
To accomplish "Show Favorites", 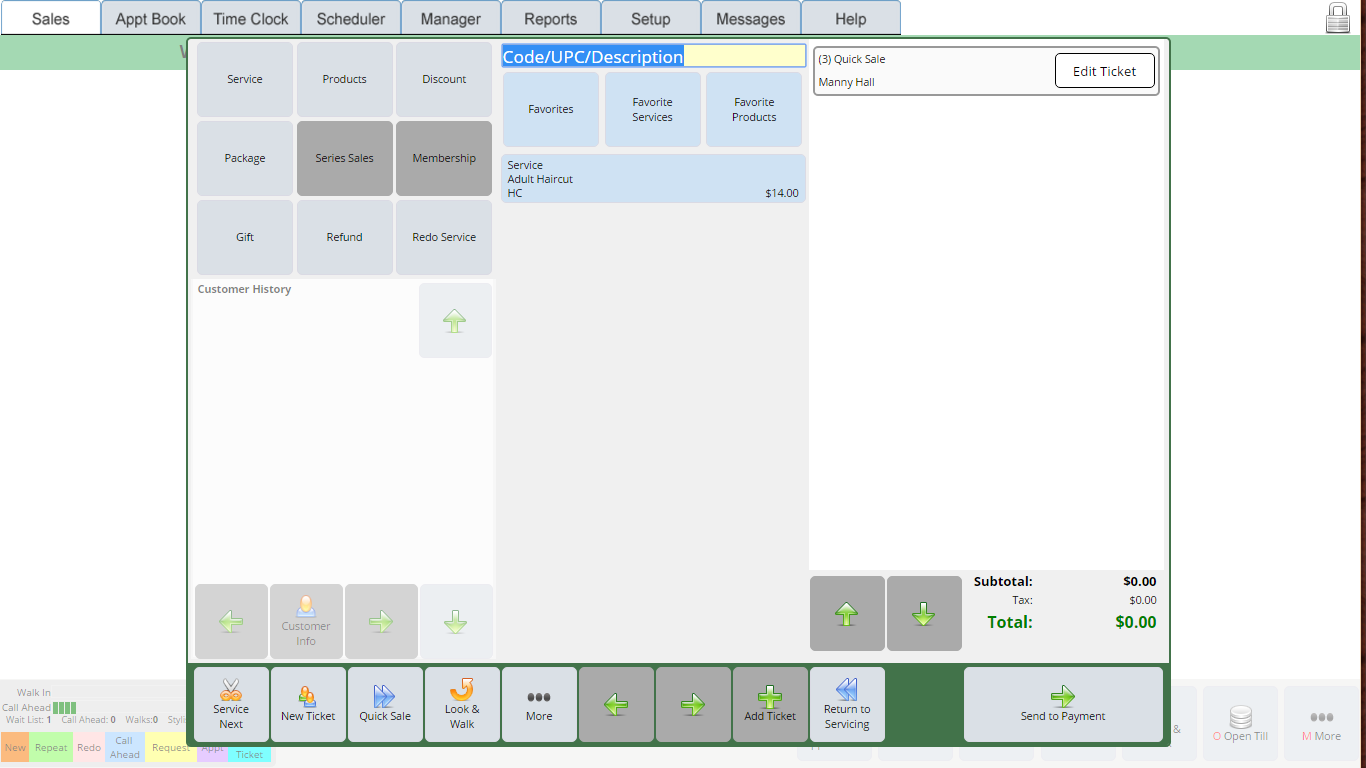I will pos(551,109).
